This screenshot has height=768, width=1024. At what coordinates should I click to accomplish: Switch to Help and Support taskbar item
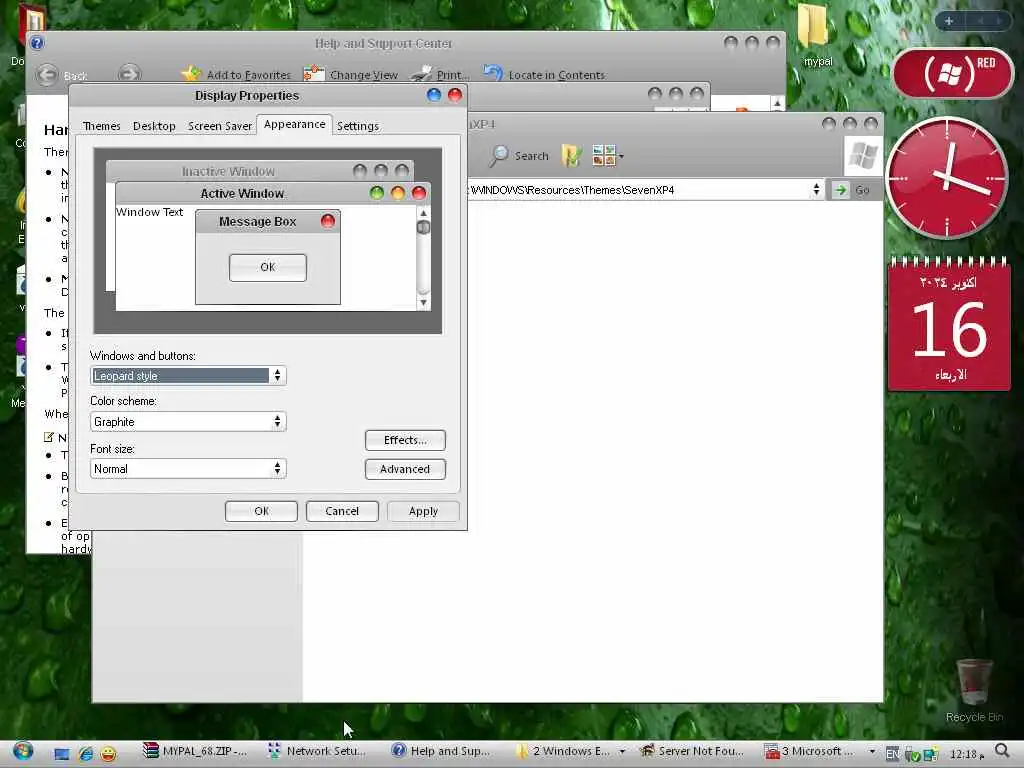443,752
